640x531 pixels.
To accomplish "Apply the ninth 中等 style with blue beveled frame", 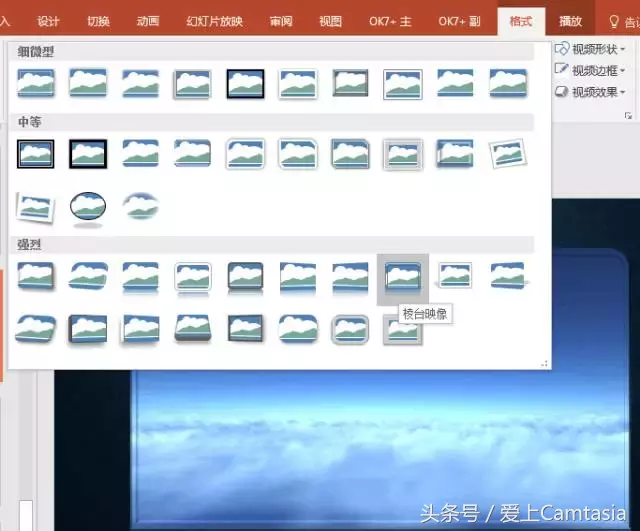I will pos(455,153).
